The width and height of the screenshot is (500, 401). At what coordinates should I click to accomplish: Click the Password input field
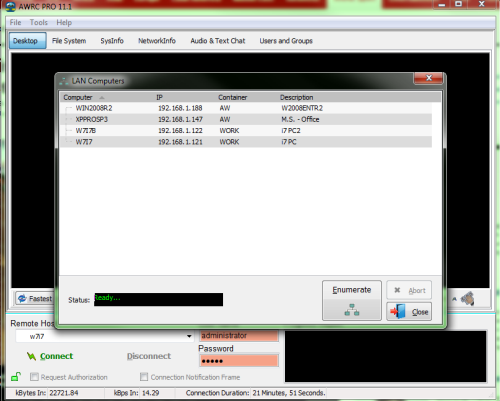239,361
